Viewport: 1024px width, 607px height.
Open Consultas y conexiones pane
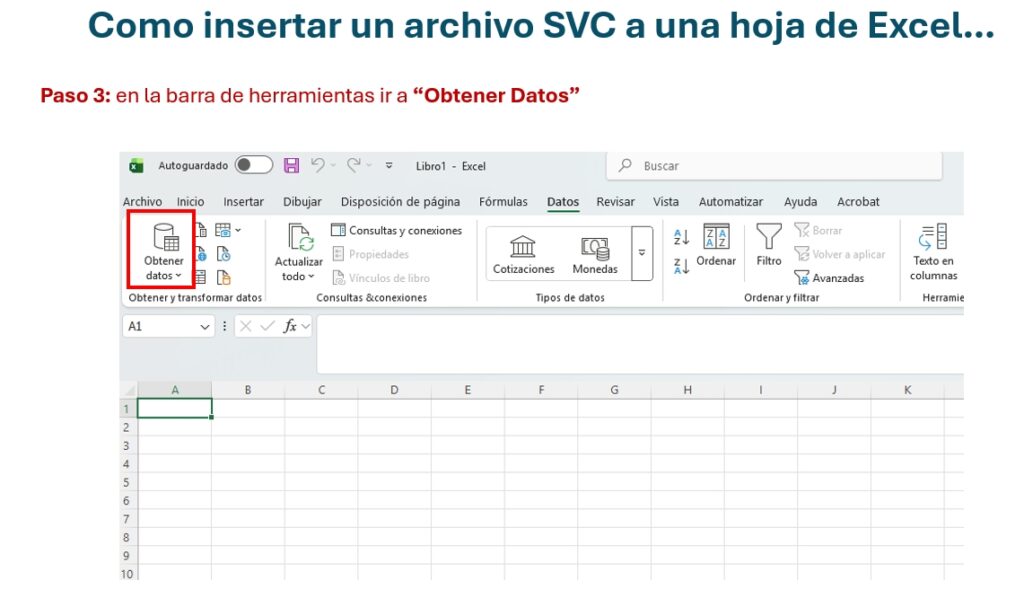pos(397,231)
